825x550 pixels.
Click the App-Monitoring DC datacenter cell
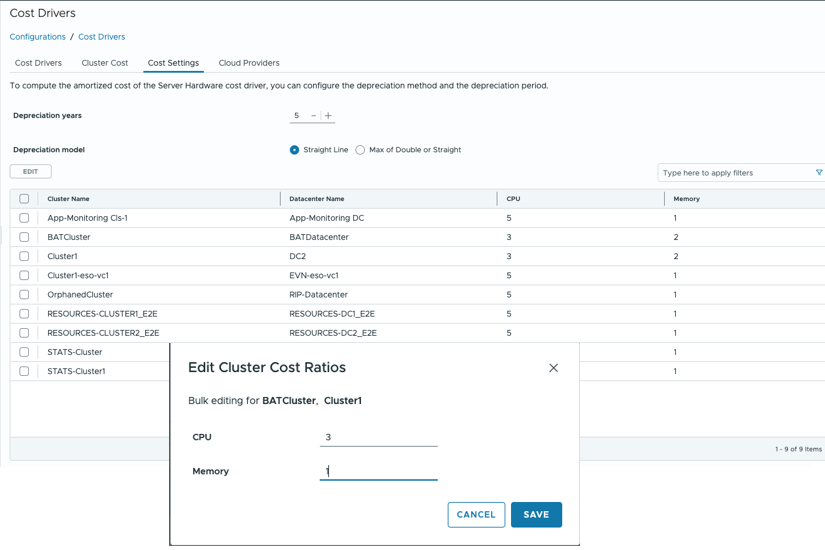(x=327, y=218)
